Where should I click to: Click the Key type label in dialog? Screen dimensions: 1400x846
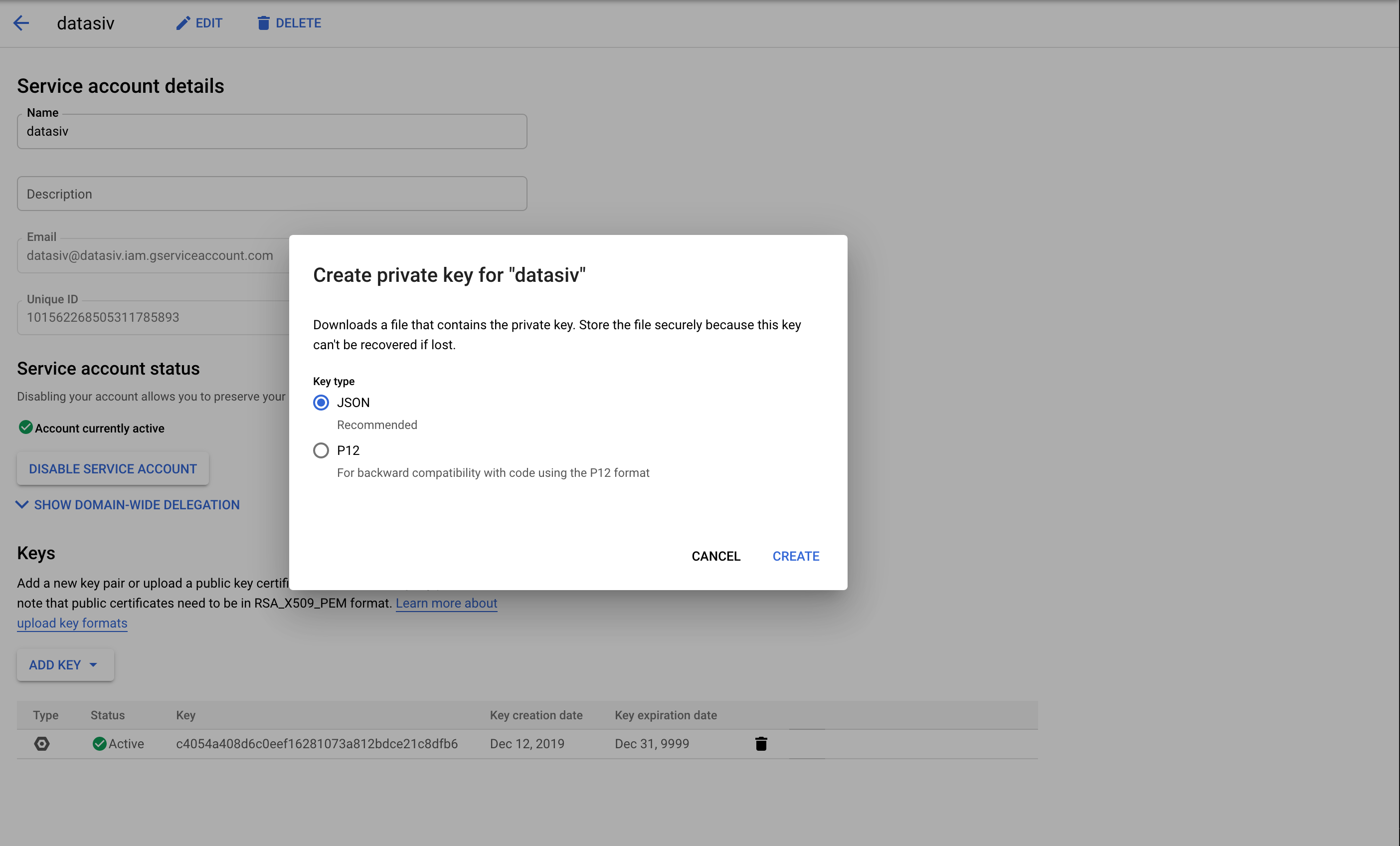tap(334, 382)
